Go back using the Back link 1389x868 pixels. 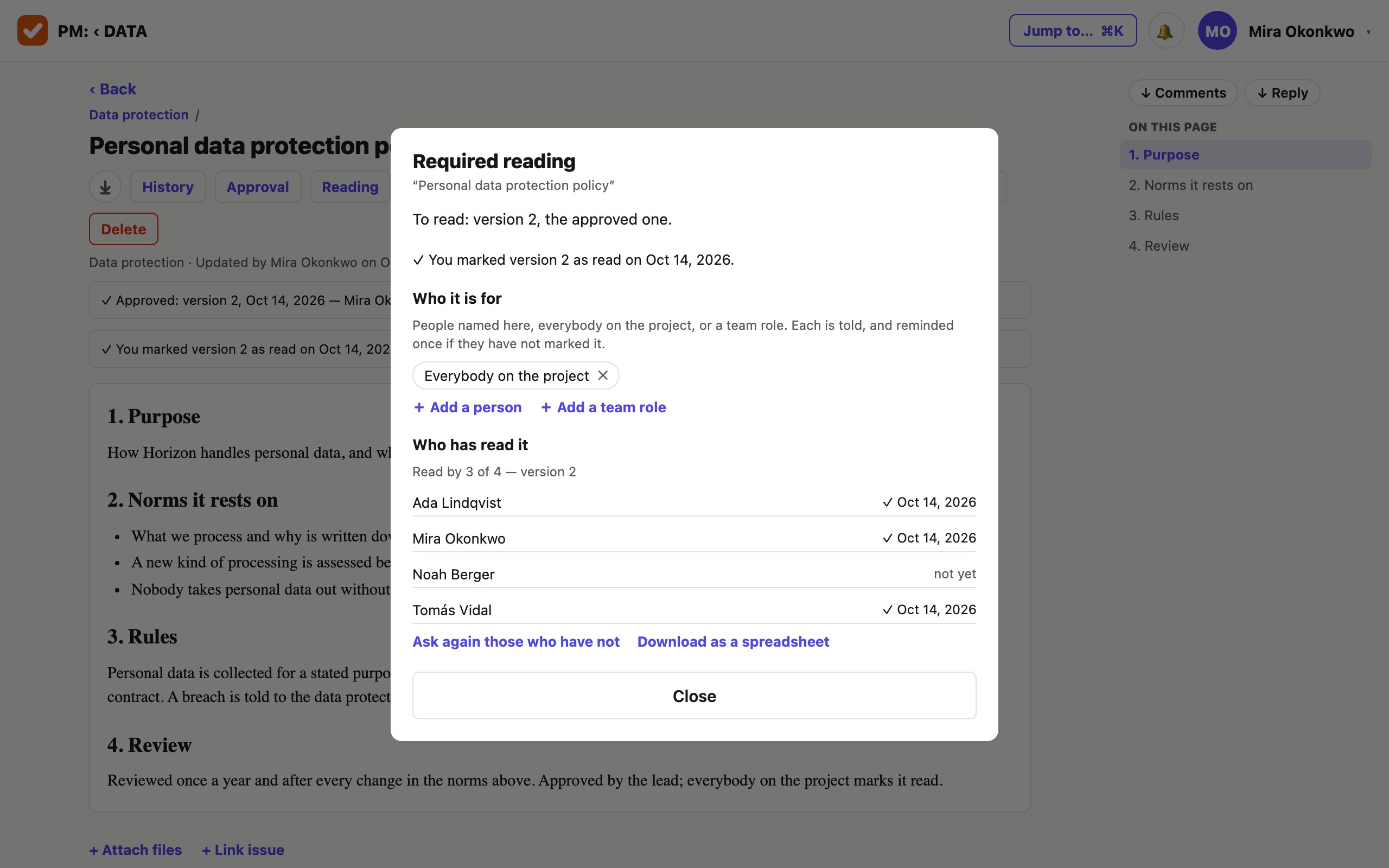point(112,89)
